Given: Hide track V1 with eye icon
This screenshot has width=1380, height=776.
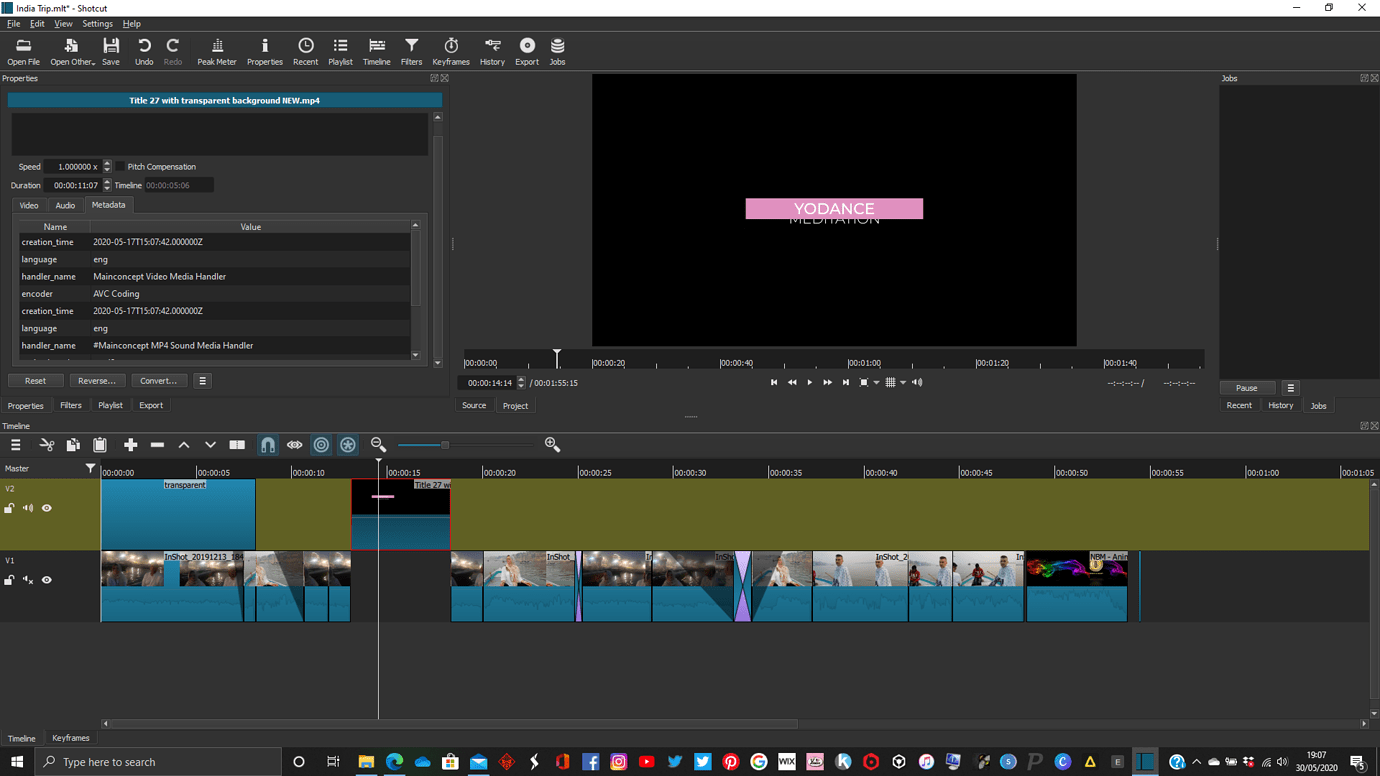Looking at the screenshot, I should pyautogui.click(x=46, y=580).
